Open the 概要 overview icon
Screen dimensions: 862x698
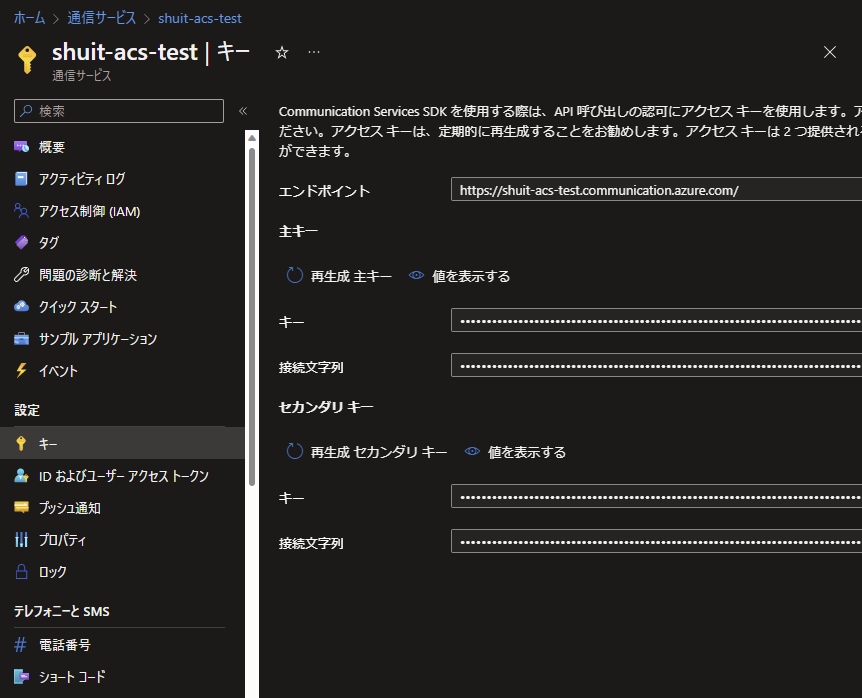[21, 147]
